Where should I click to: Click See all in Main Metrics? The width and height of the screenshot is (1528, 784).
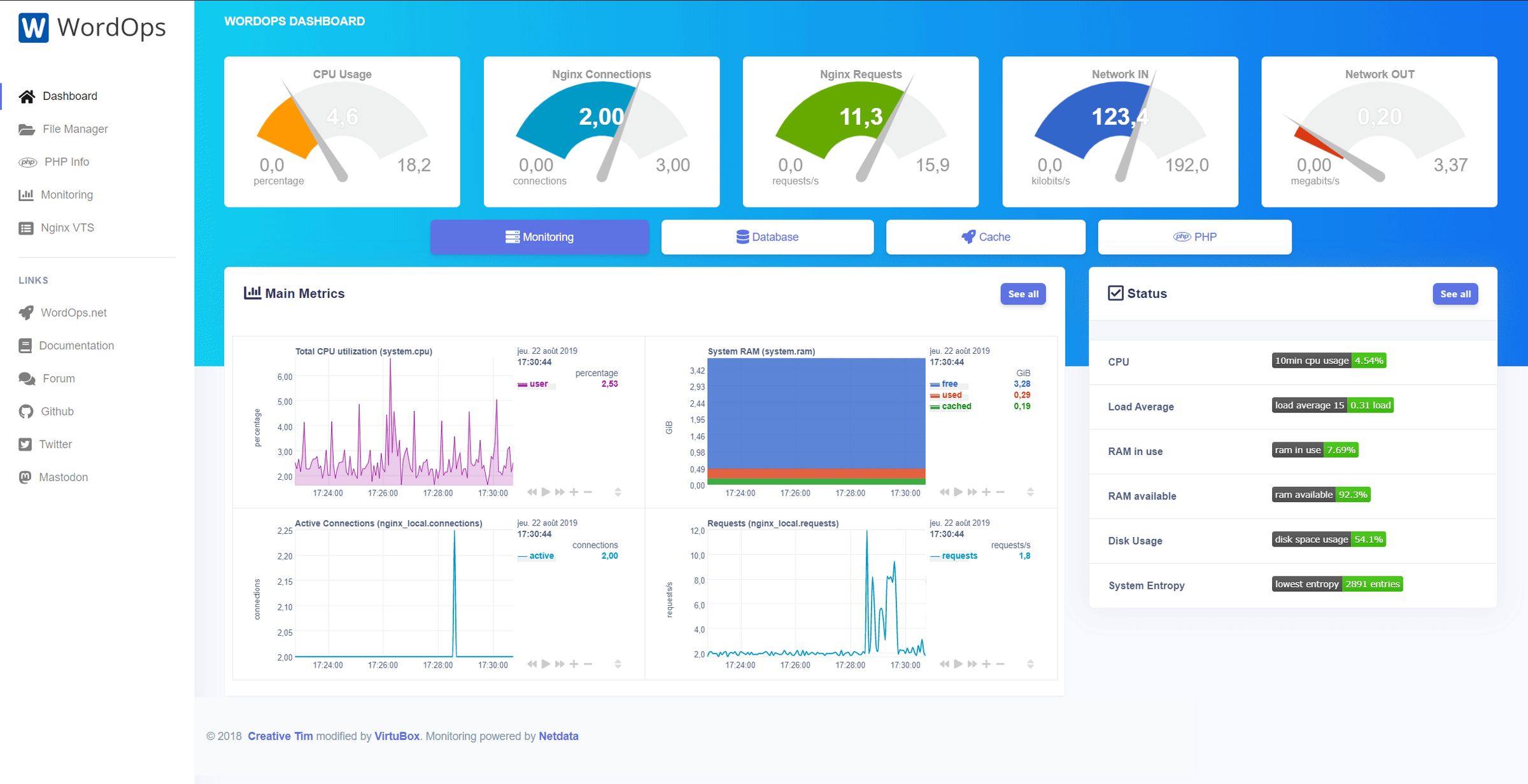[x=1022, y=293]
